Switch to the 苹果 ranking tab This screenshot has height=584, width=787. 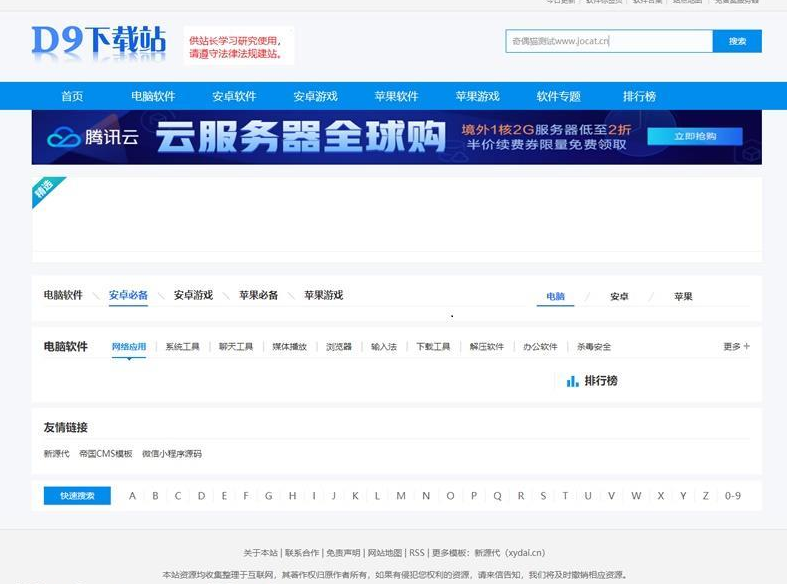684,297
